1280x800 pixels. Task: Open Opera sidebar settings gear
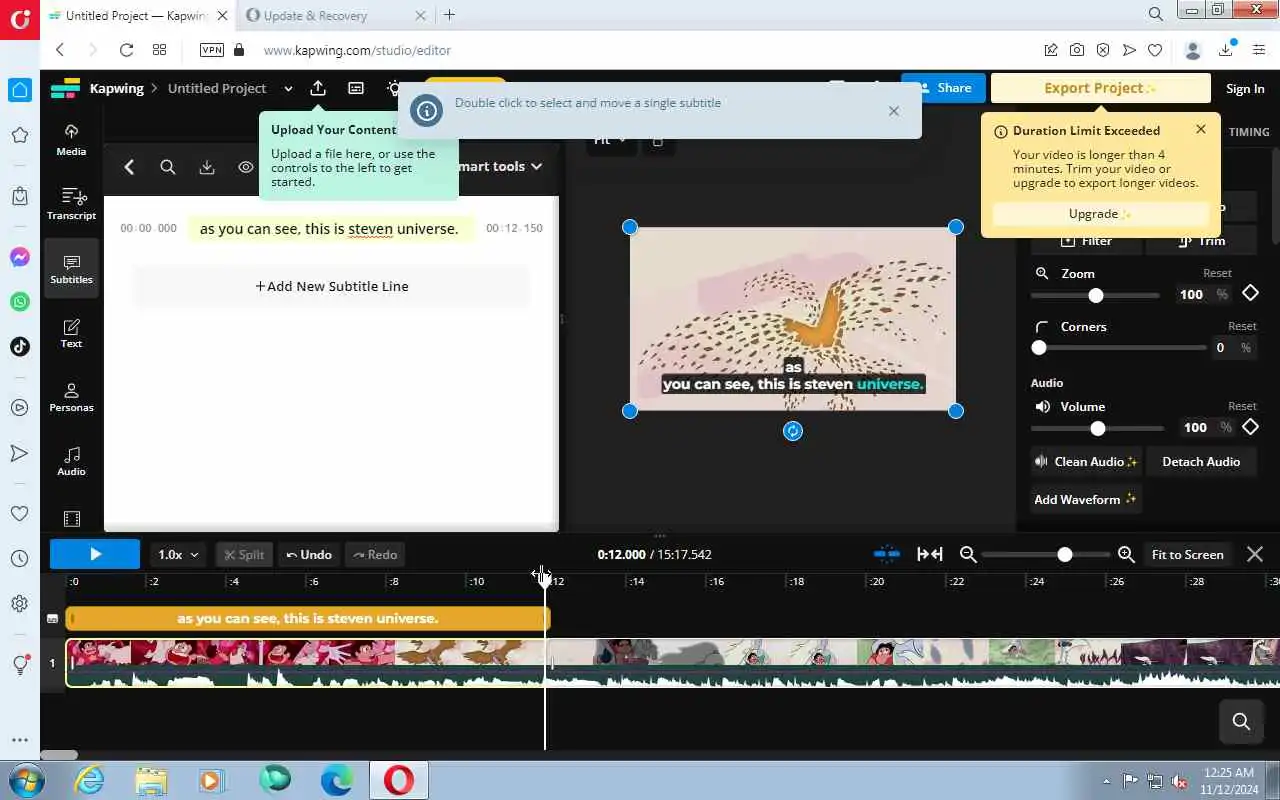coord(19,604)
